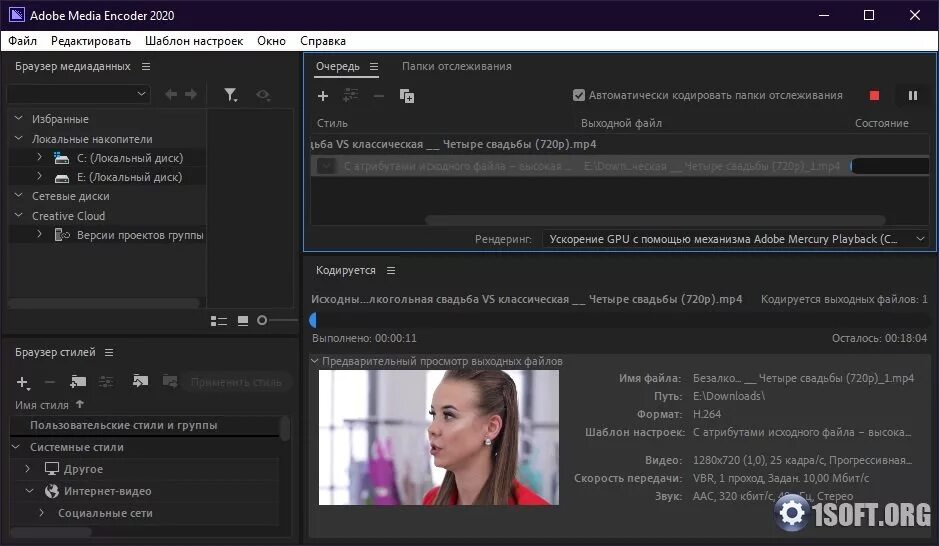Click the output path link E:\Down...mp4
The height and width of the screenshot is (546, 939).
coord(712,166)
